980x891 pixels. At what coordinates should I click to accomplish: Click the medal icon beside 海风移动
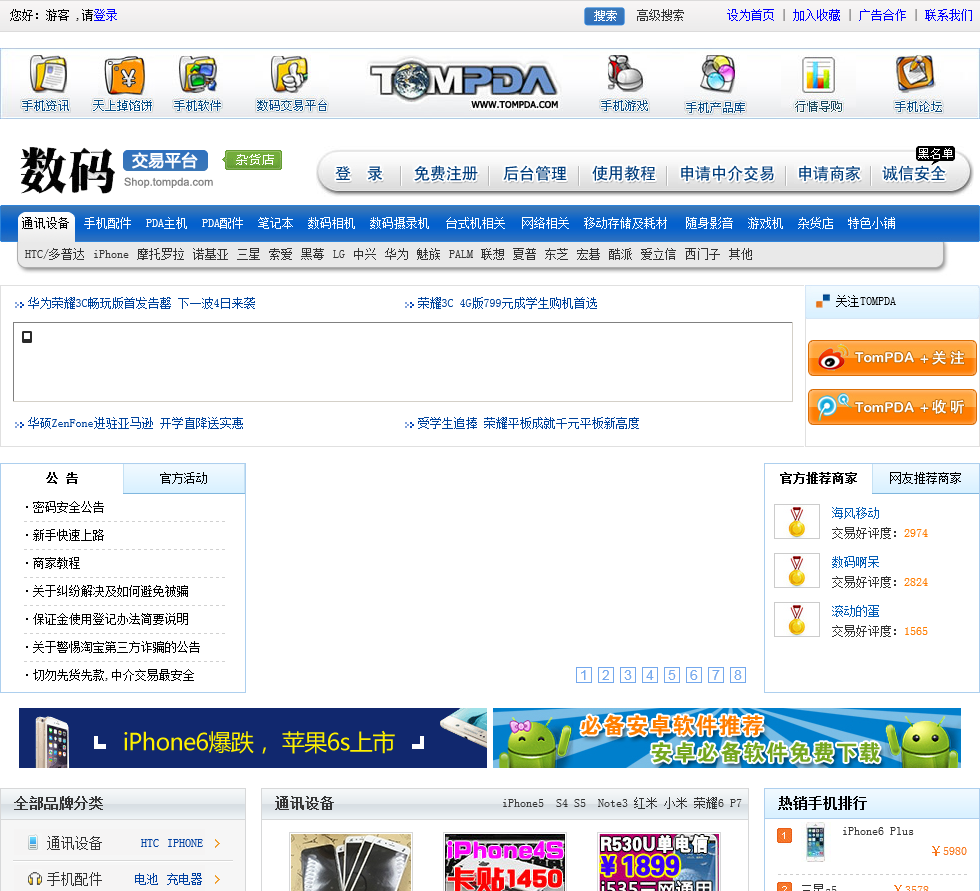(x=796, y=522)
